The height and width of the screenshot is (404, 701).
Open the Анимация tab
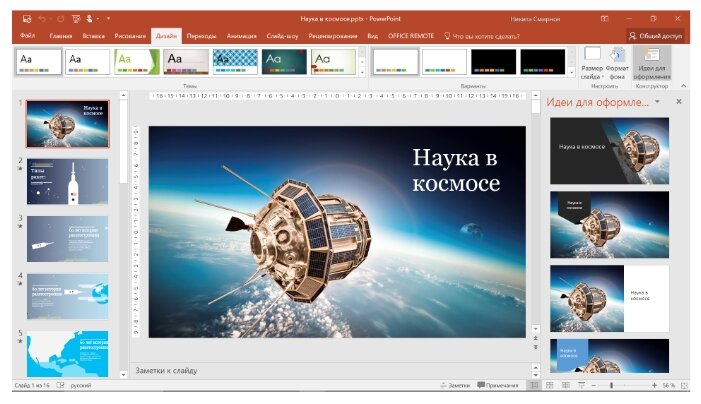click(x=241, y=36)
